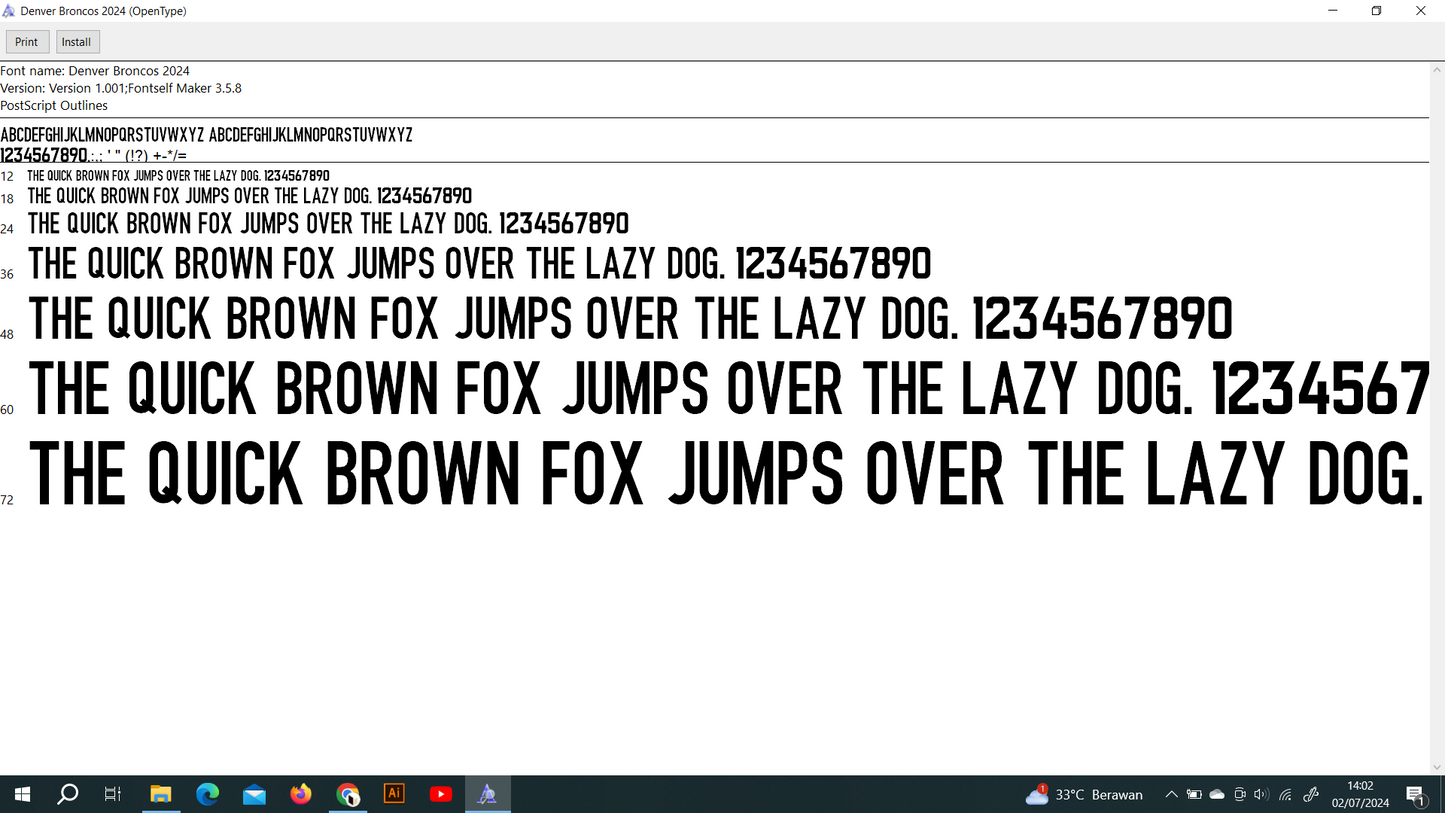
Task: Switch to Google Chrome in the taskbar
Action: (x=348, y=794)
